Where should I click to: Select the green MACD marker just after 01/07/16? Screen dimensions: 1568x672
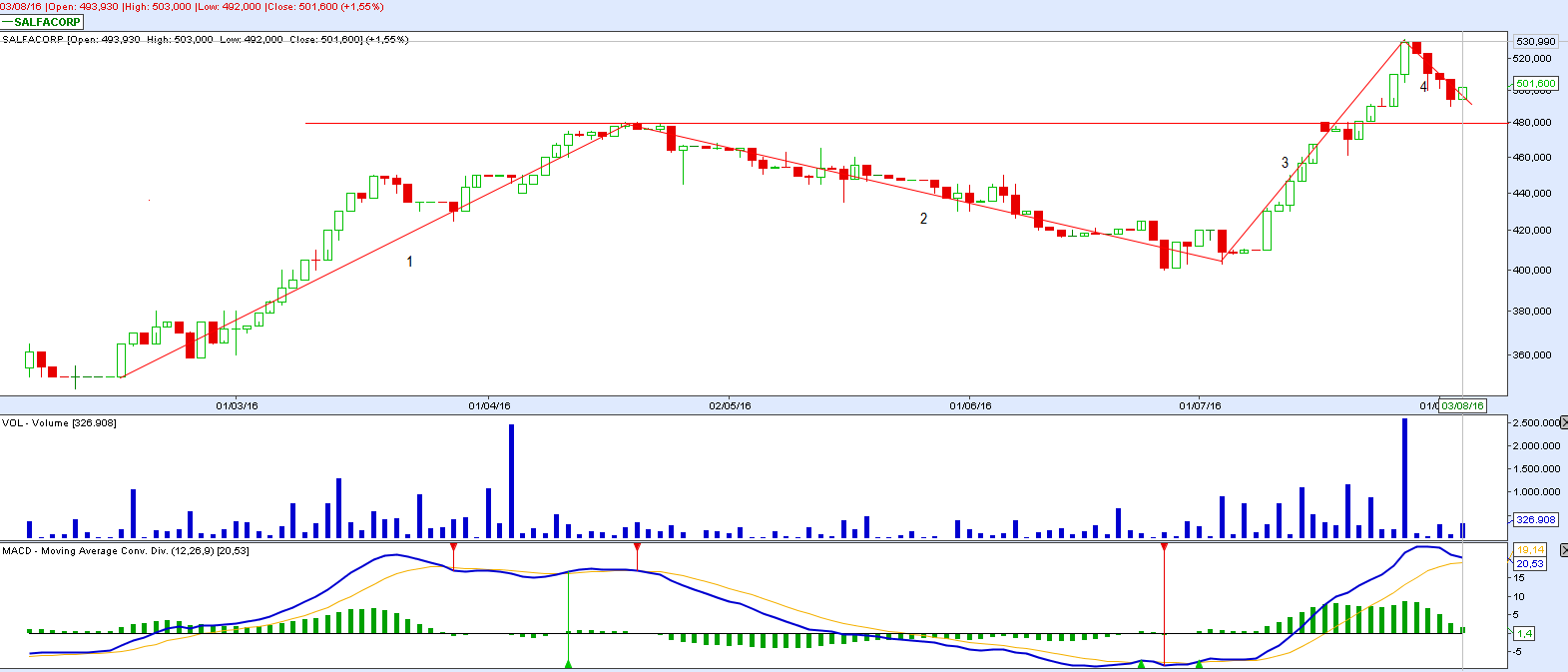pos(1199,664)
